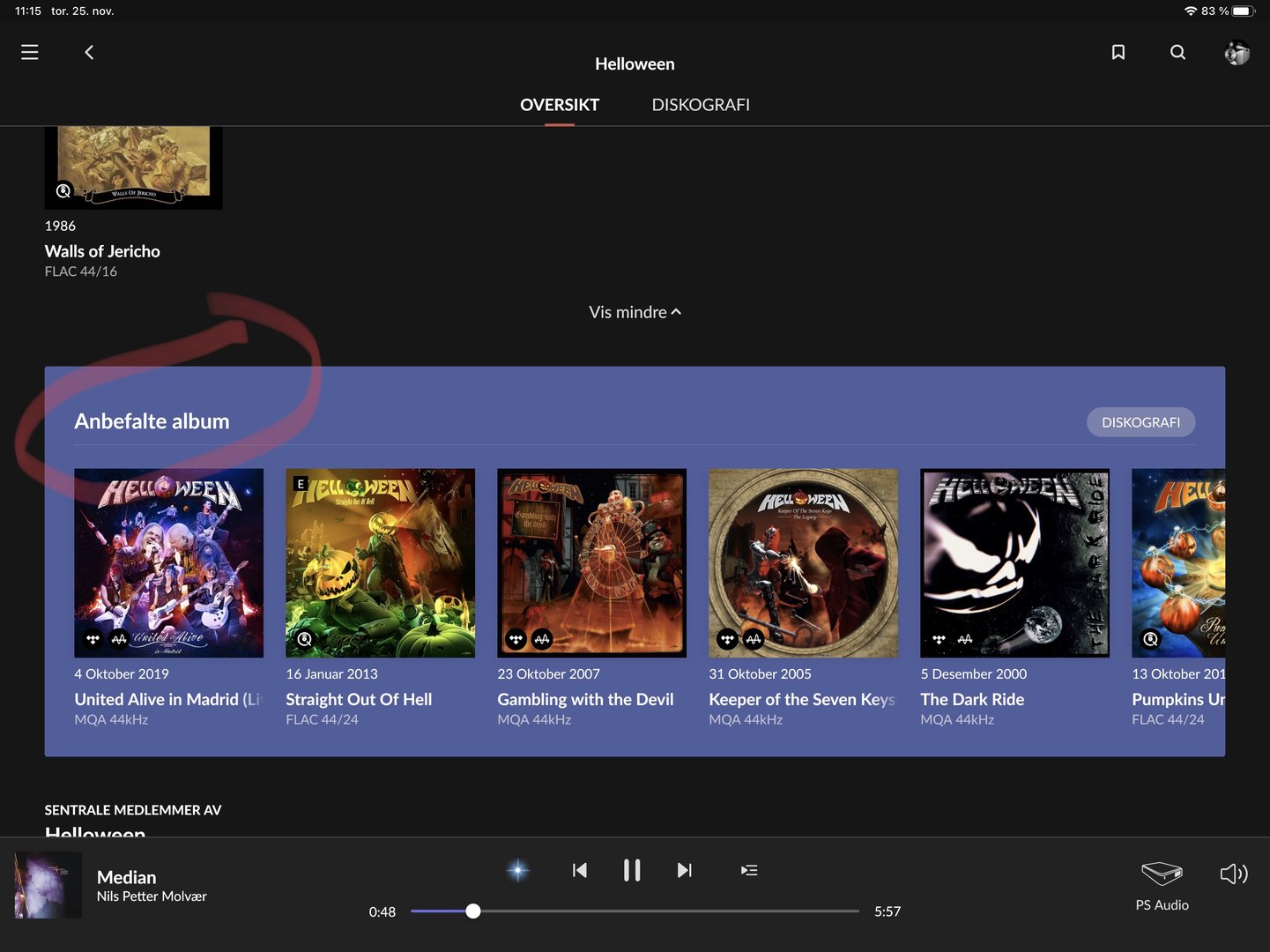Switch to the OVERSIKT tab
Viewport: 1270px width, 952px height.
coord(560,105)
